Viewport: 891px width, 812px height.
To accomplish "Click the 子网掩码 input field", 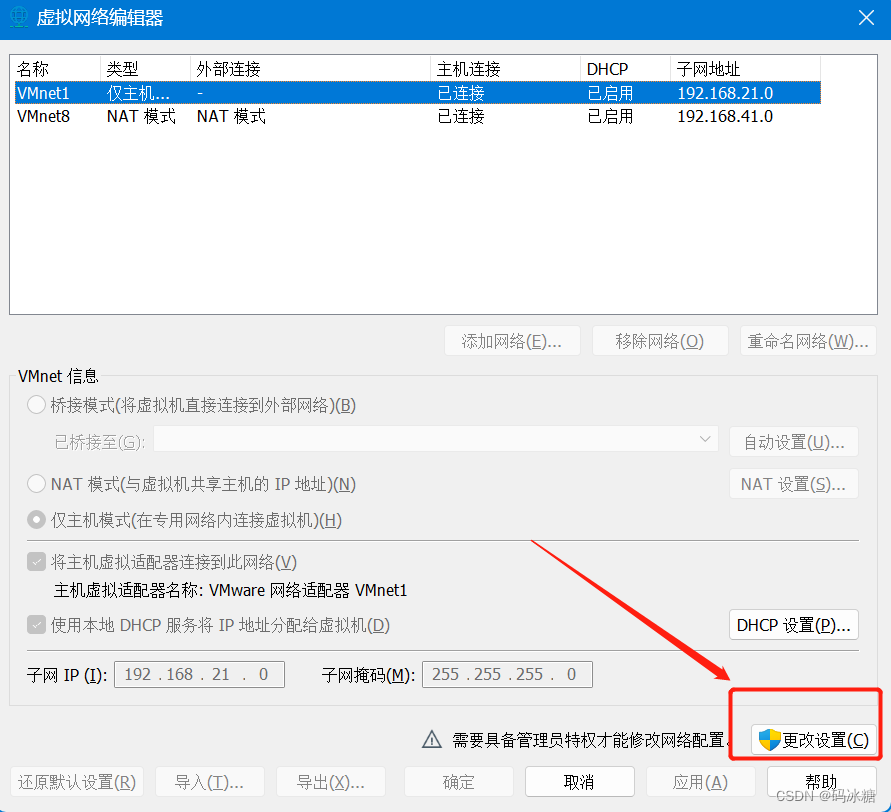I will click(x=507, y=674).
